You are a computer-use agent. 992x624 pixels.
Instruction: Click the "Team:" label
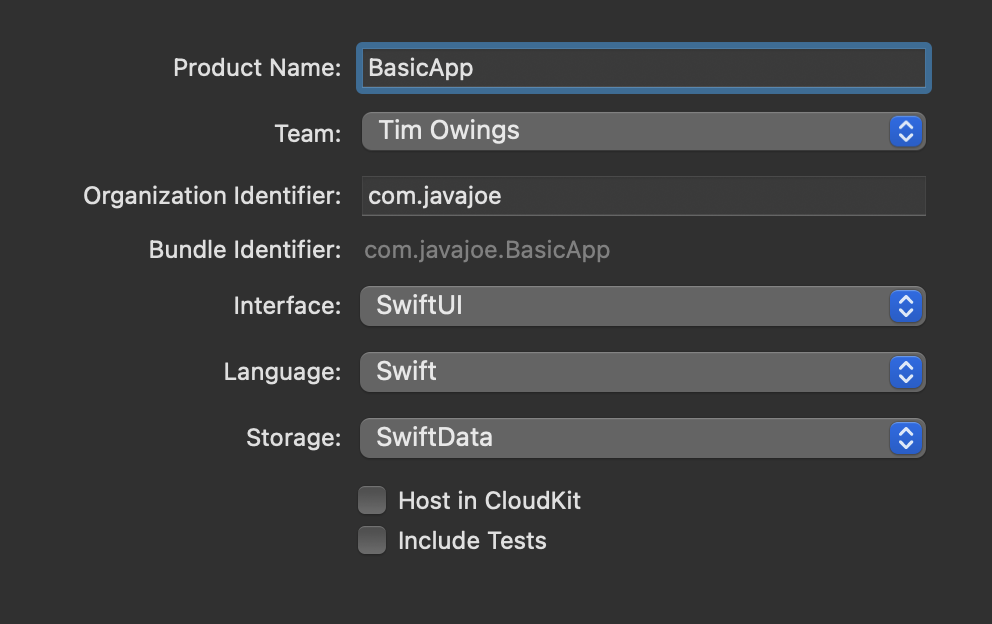click(x=308, y=134)
